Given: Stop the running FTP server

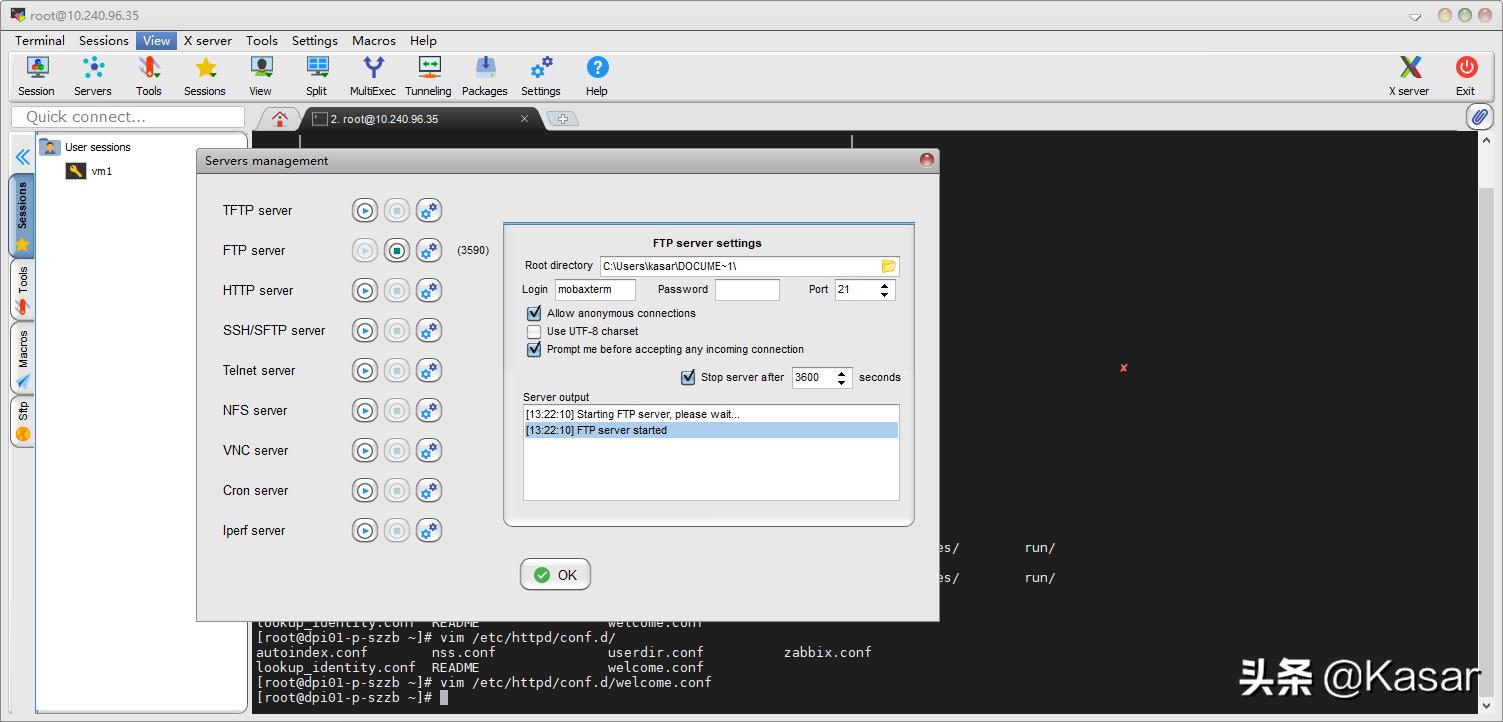Looking at the screenshot, I should 397,251.
